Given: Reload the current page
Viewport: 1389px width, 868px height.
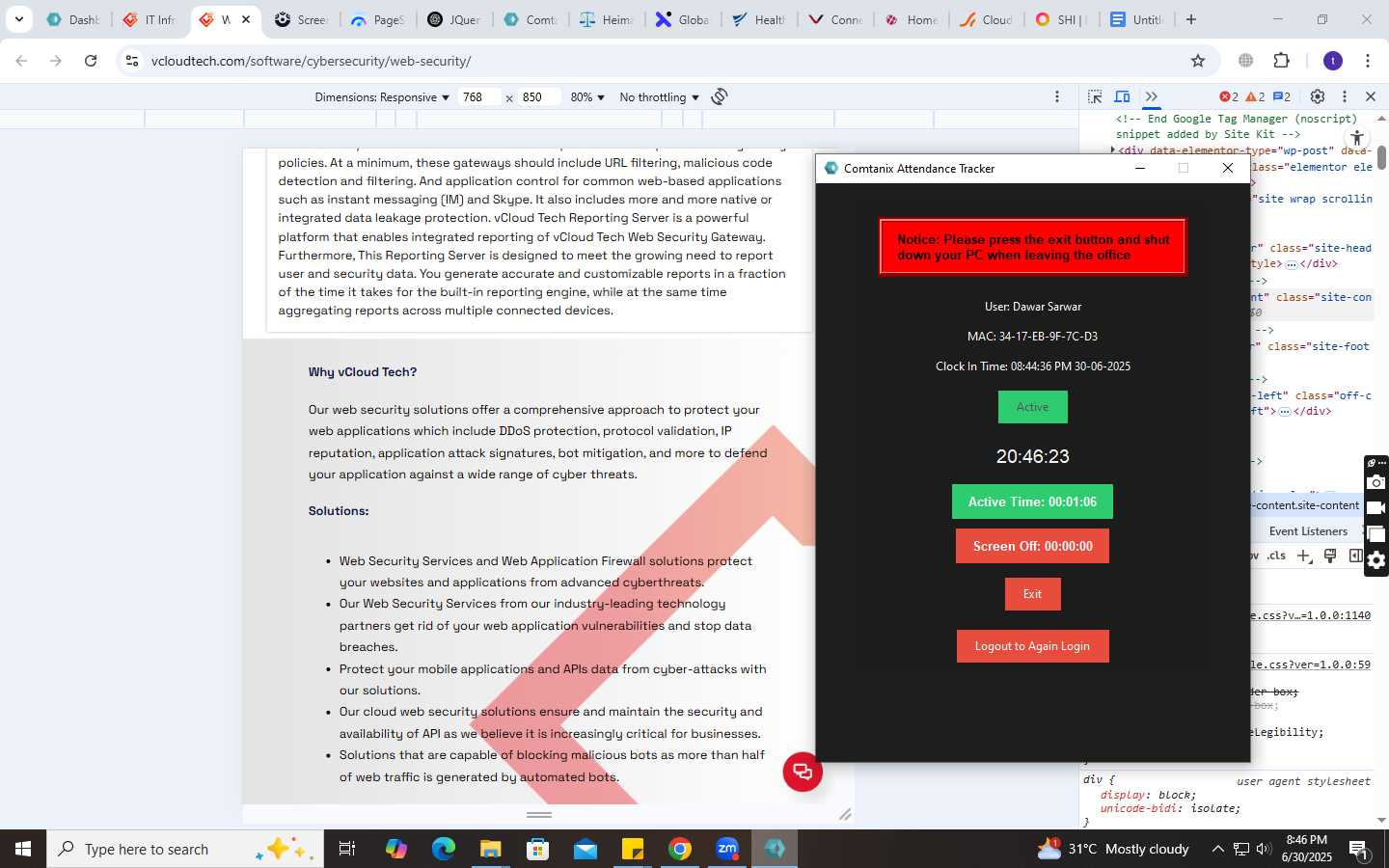Looking at the screenshot, I should (91, 61).
